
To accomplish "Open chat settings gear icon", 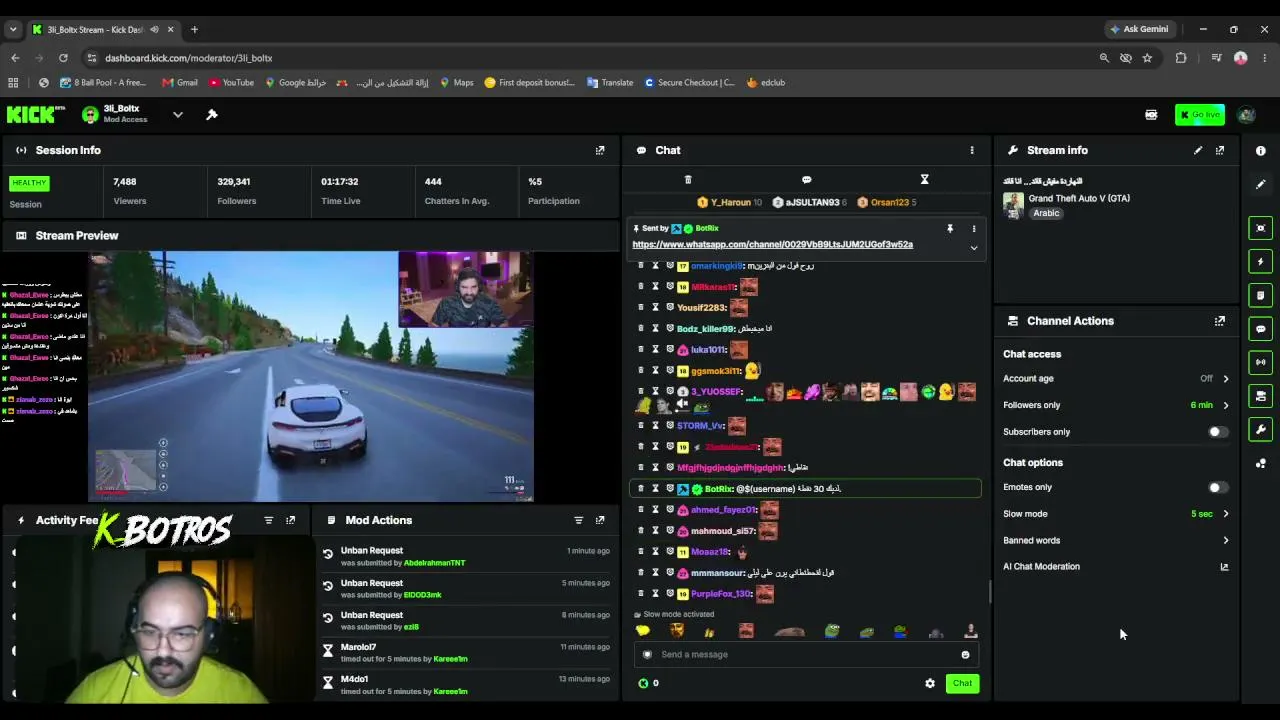I will click(930, 683).
